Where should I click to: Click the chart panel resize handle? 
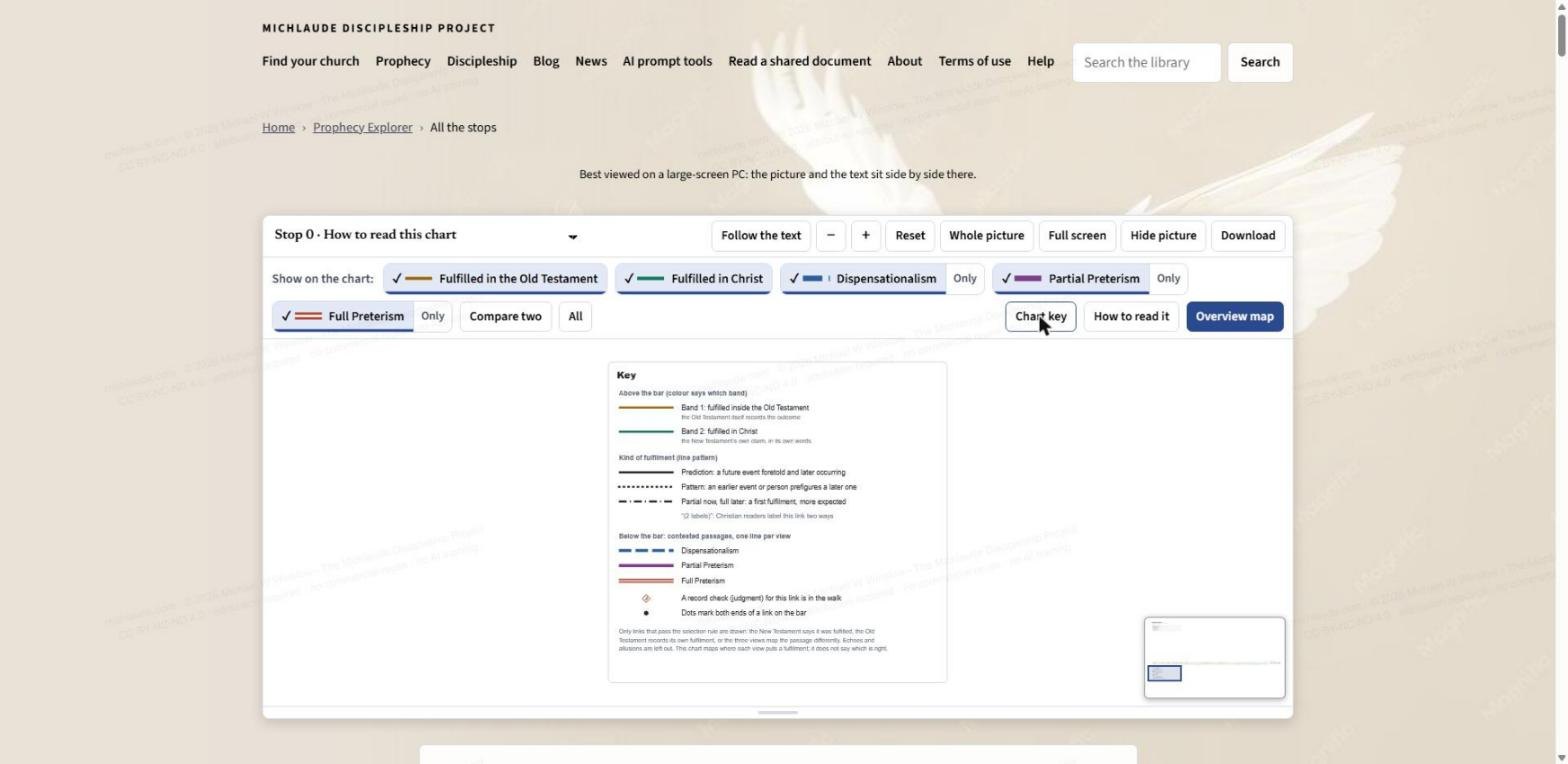[x=778, y=712]
